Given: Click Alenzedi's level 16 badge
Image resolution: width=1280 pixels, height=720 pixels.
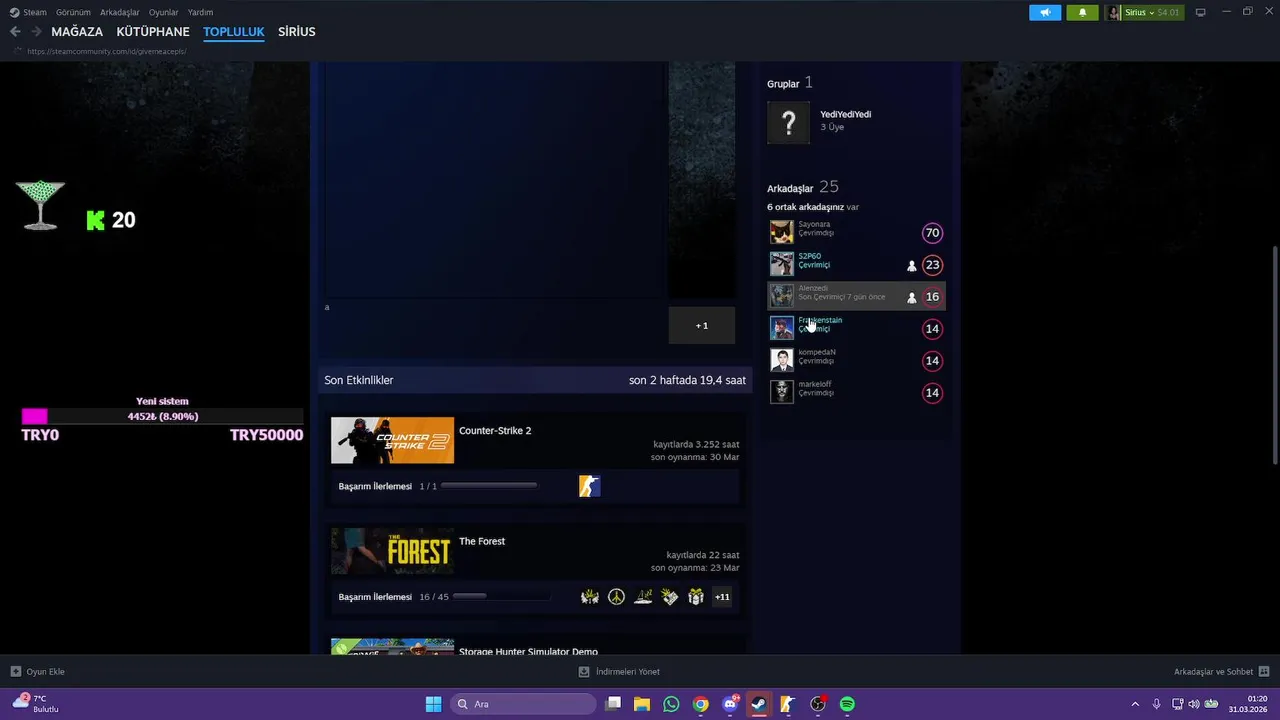Looking at the screenshot, I should click(932, 297).
